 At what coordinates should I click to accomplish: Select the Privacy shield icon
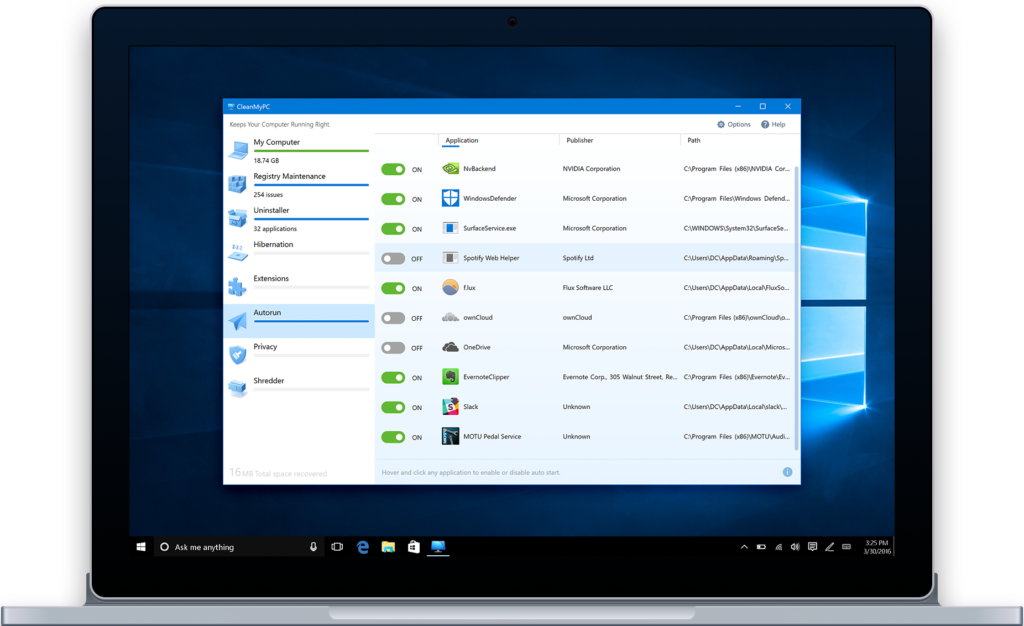(238, 354)
